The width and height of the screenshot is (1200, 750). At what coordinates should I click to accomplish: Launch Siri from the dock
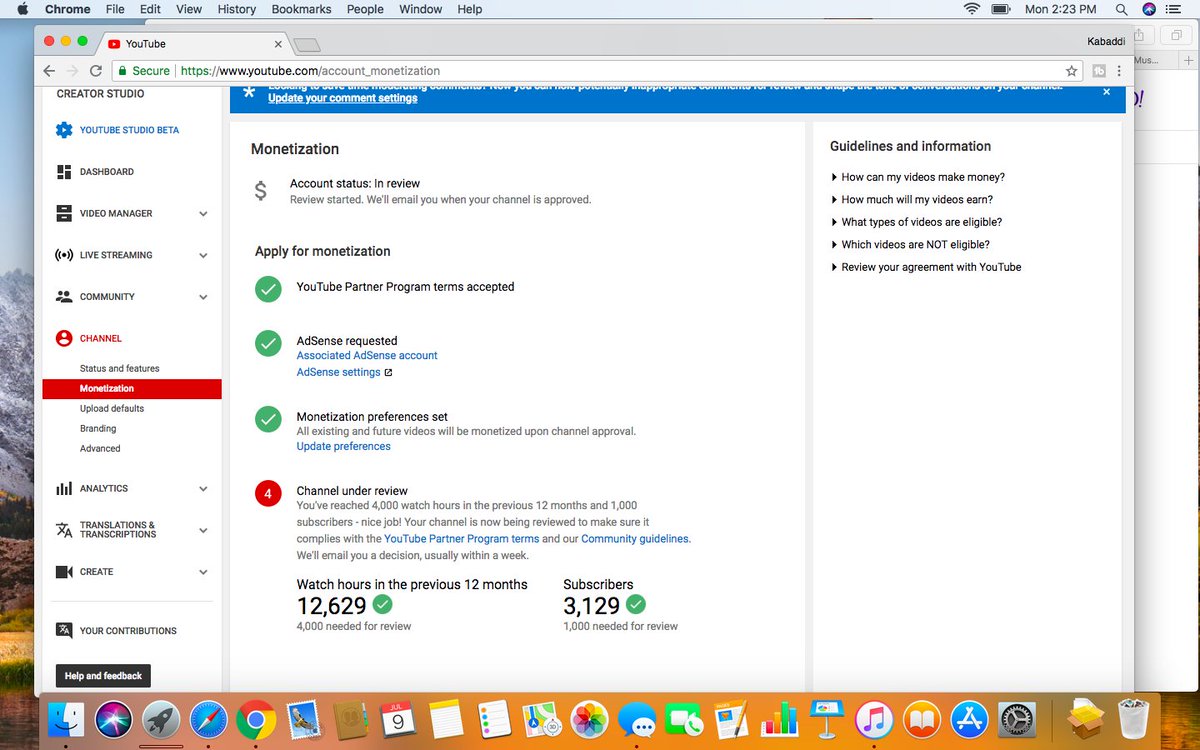pyautogui.click(x=114, y=720)
